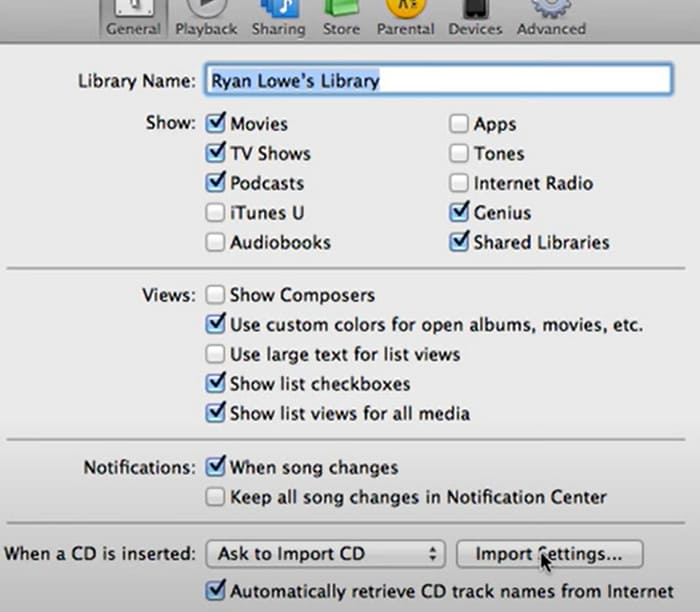Check the Apps checkbox
700x612 pixels.
pos(459,124)
